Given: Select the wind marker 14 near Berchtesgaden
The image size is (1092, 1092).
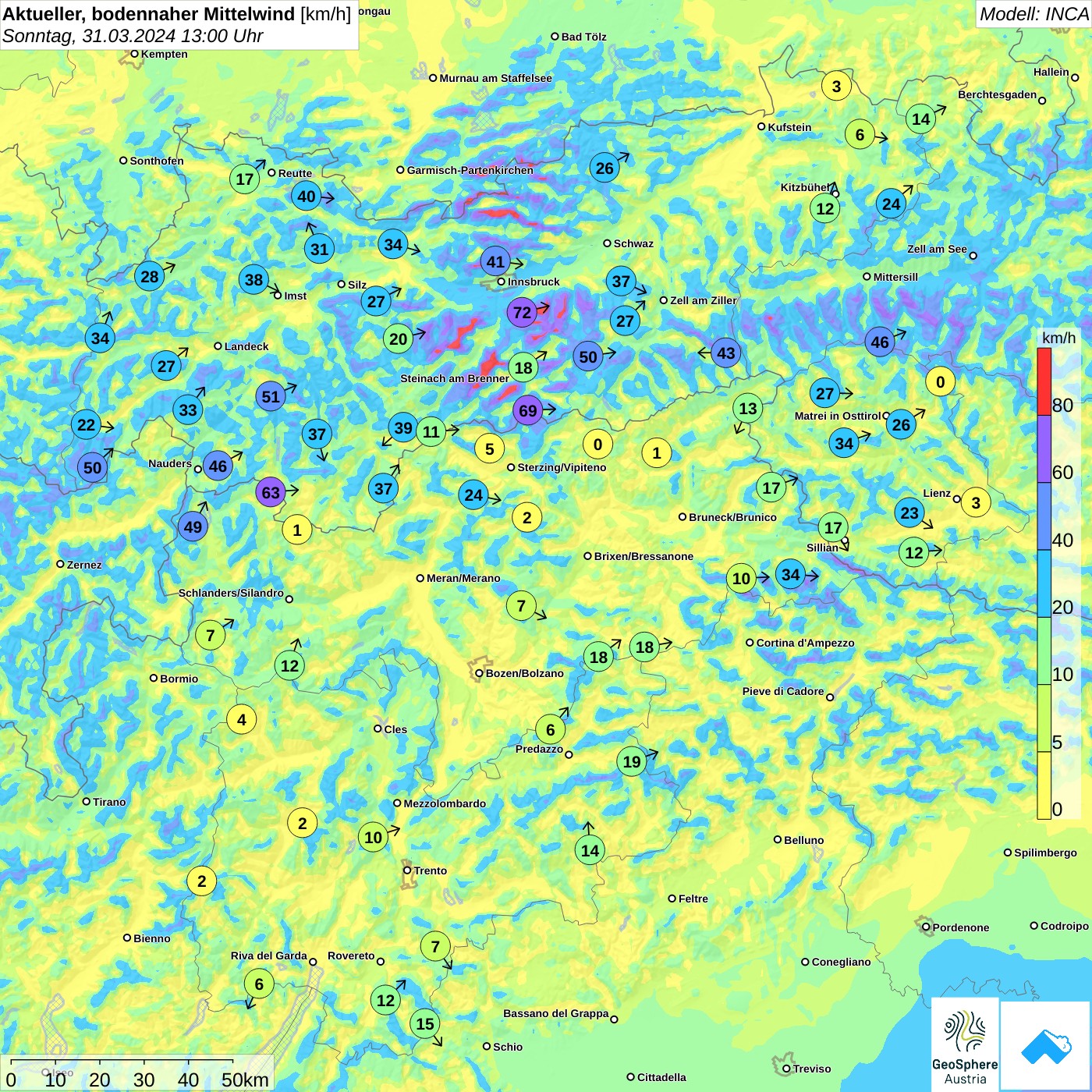Looking at the screenshot, I should [x=921, y=119].
